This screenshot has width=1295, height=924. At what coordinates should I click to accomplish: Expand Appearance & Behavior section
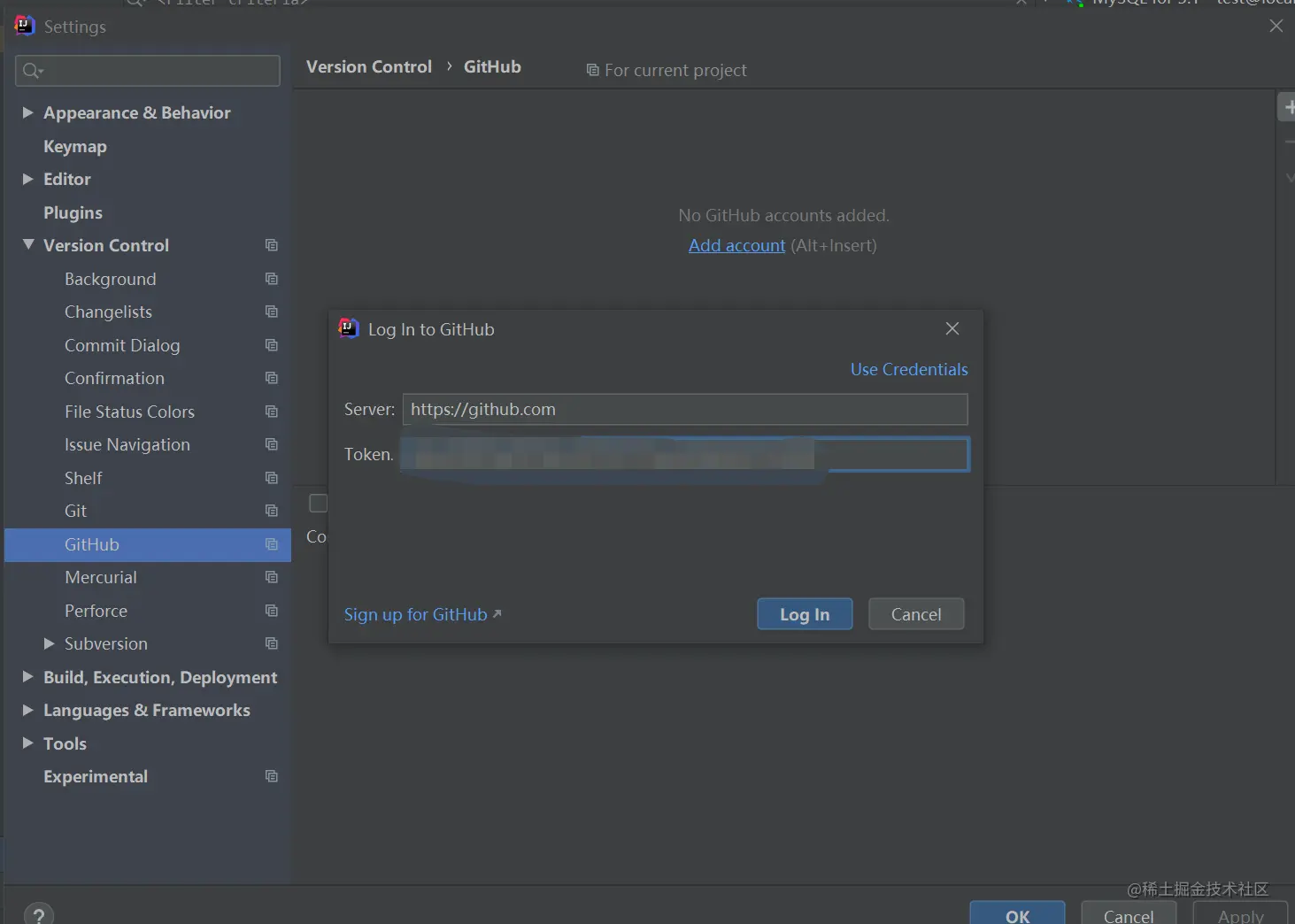click(x=27, y=112)
